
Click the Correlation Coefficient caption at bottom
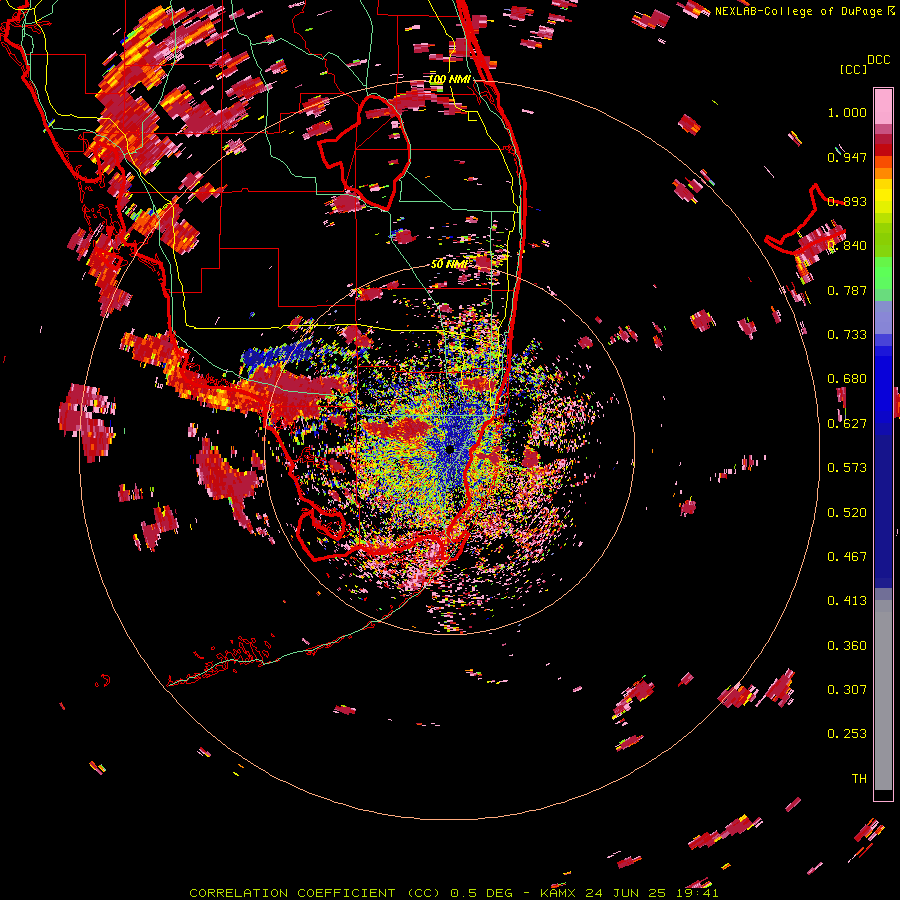click(x=453, y=893)
